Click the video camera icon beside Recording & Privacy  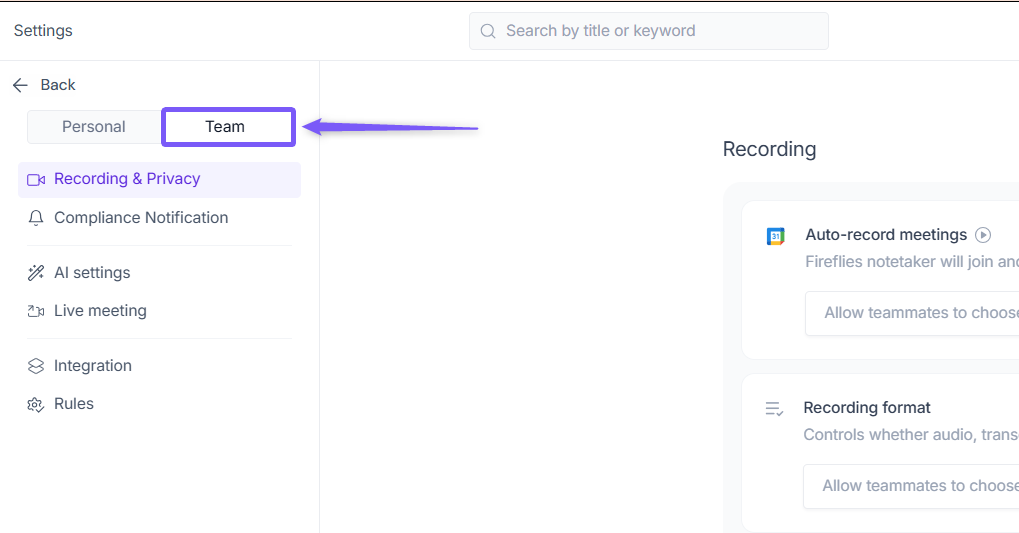[36, 180]
